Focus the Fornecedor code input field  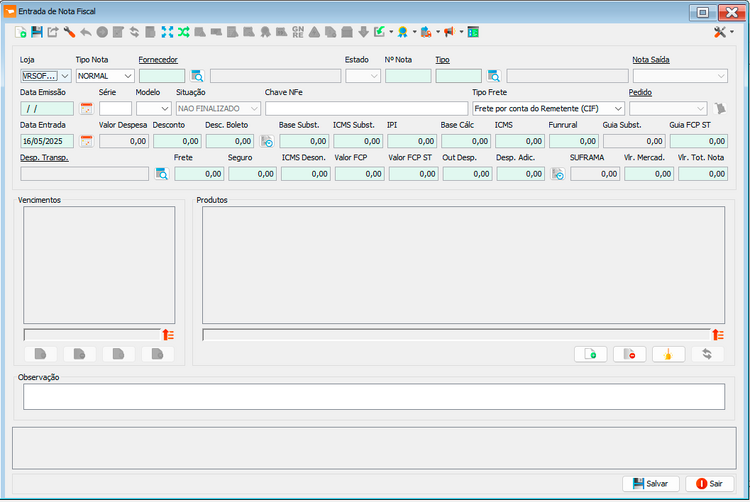pos(162,76)
